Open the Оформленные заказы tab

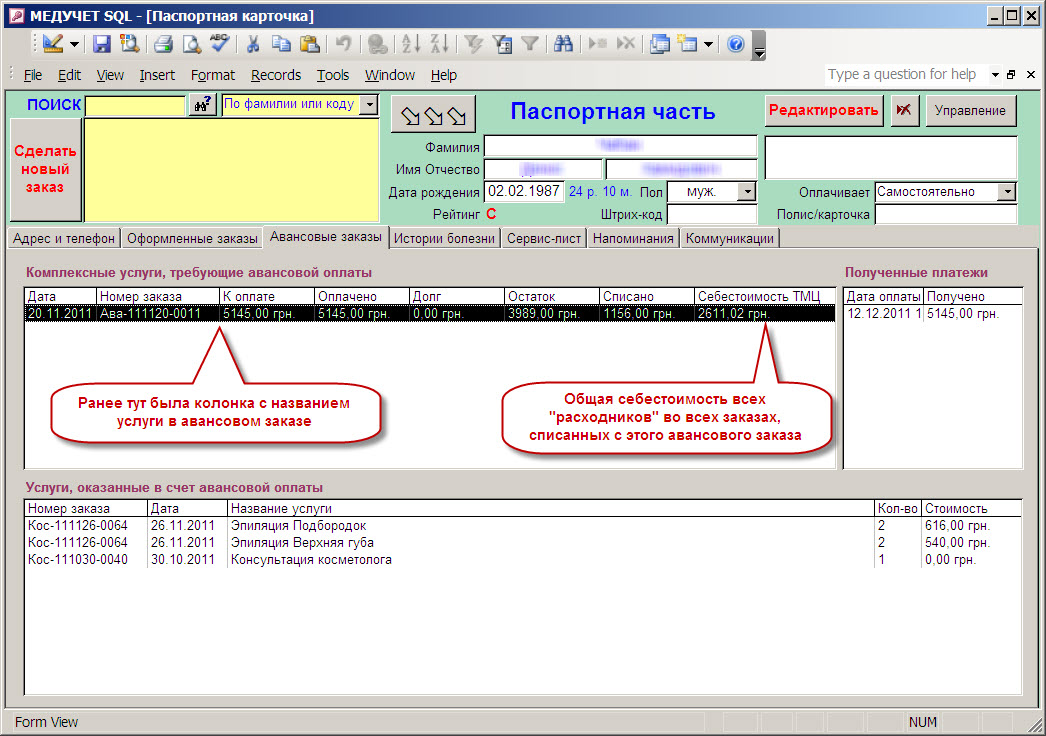192,238
